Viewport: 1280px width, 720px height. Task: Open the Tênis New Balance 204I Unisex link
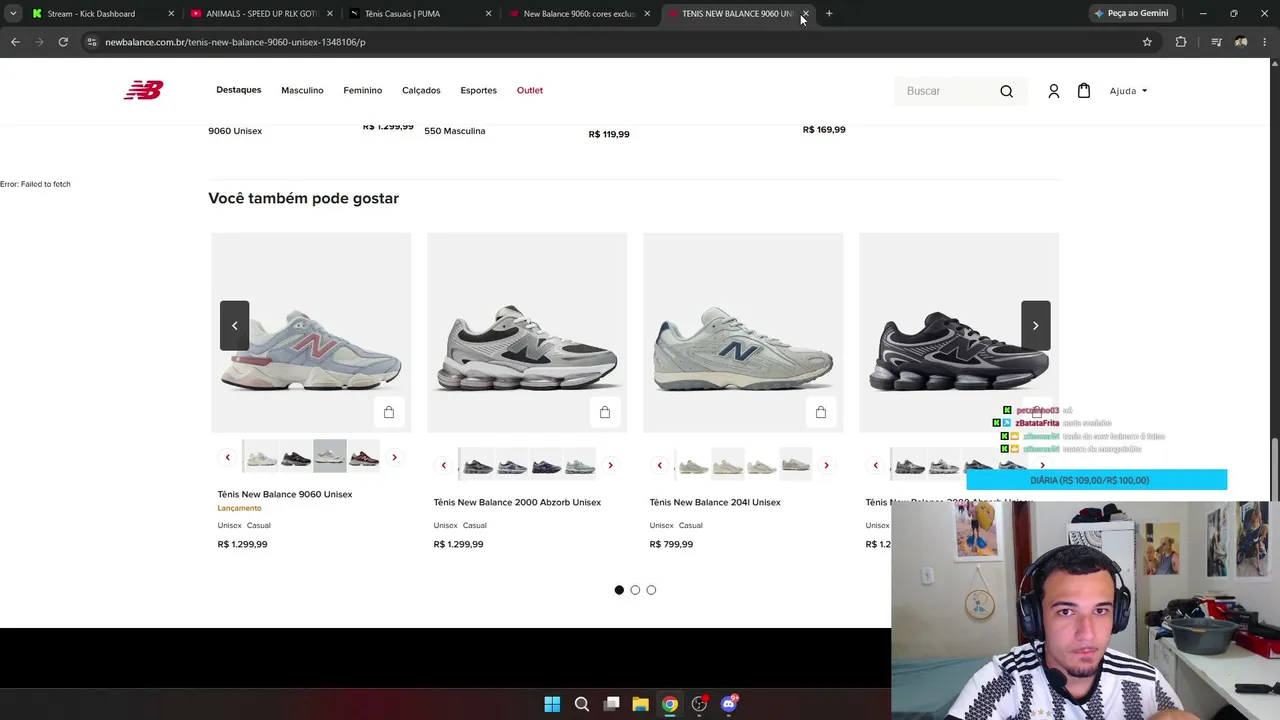(x=715, y=502)
